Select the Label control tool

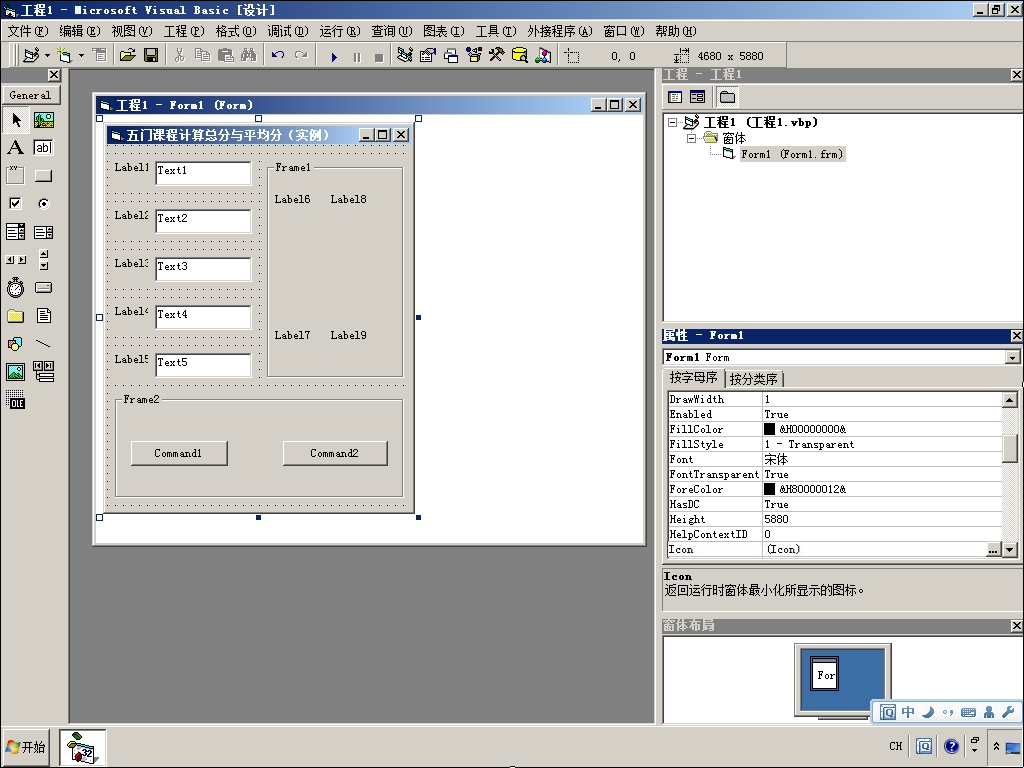(16, 148)
